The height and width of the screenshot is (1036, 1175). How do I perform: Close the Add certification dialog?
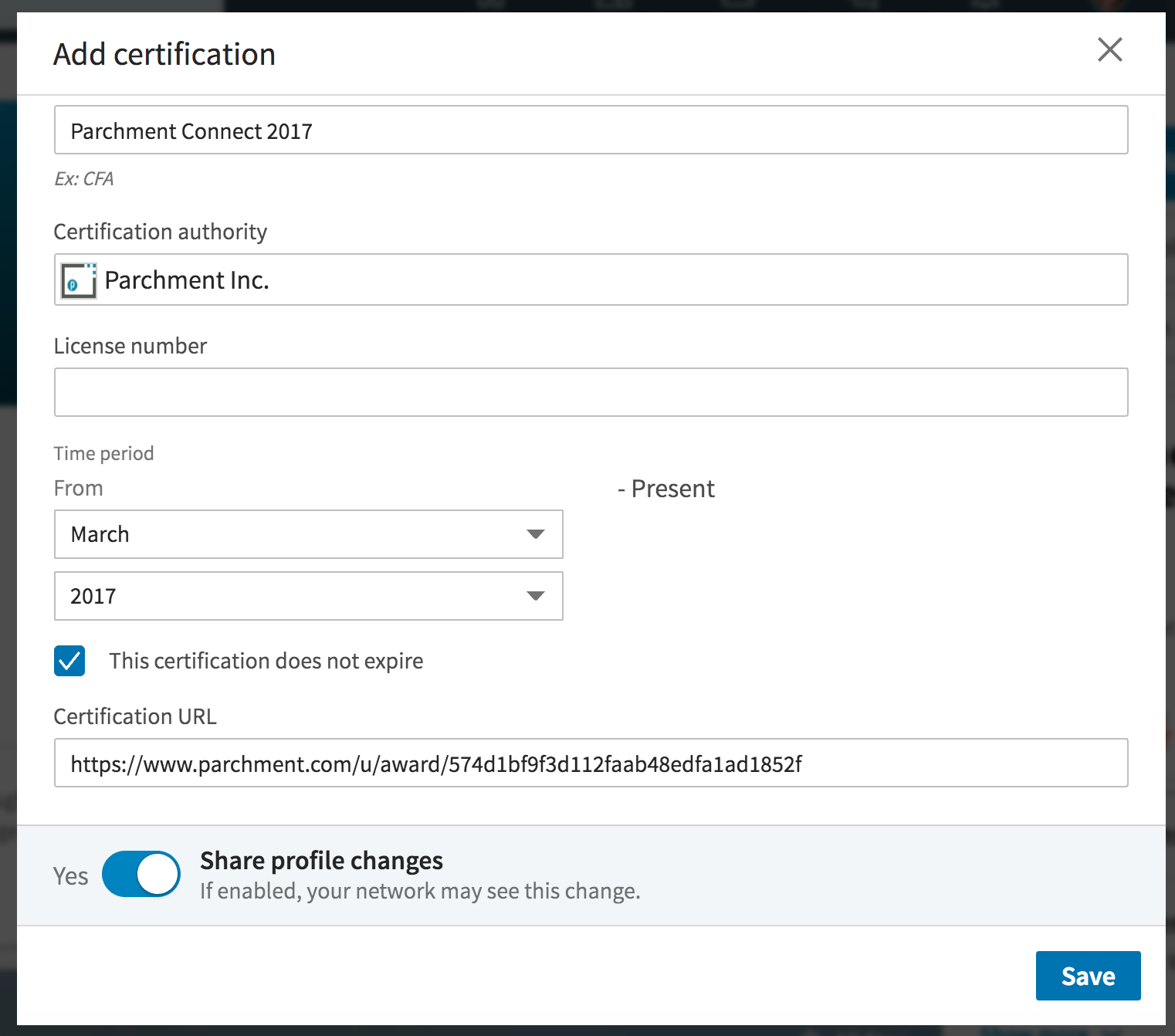click(1109, 50)
